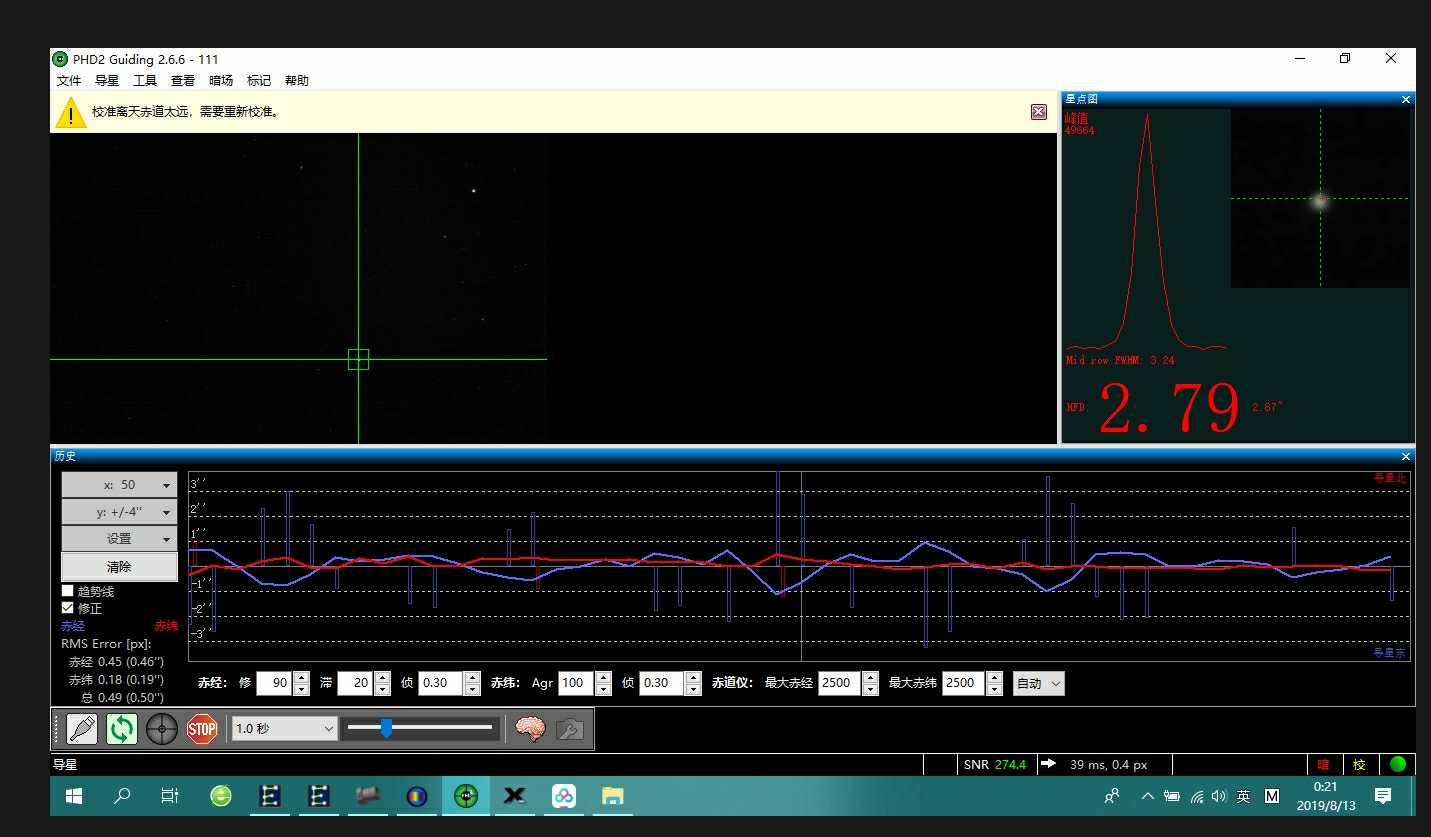Click the gamma slider blue handle
The height and width of the screenshot is (837, 1431).
pyautogui.click(x=386, y=729)
